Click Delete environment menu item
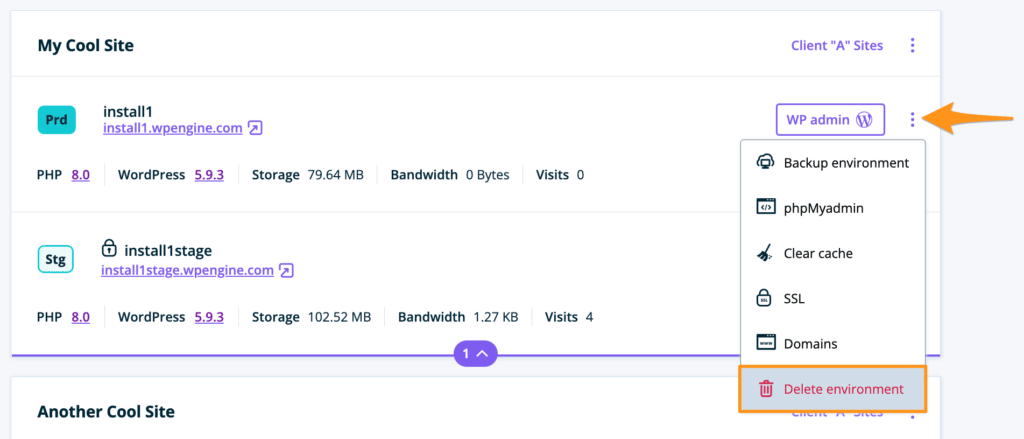1024x439 pixels. click(843, 389)
